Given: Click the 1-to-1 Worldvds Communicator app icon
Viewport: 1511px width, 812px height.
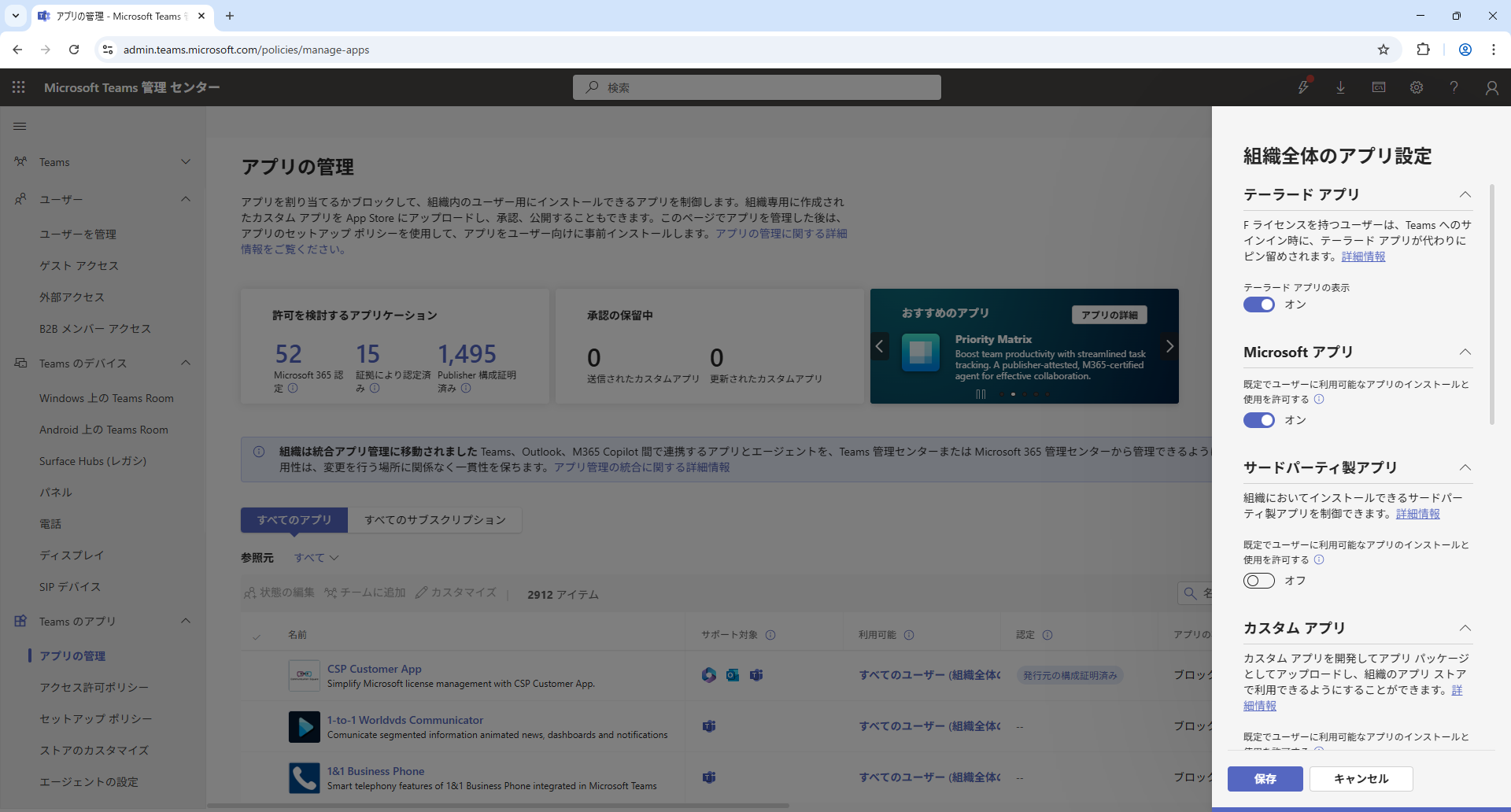Looking at the screenshot, I should coord(304,726).
